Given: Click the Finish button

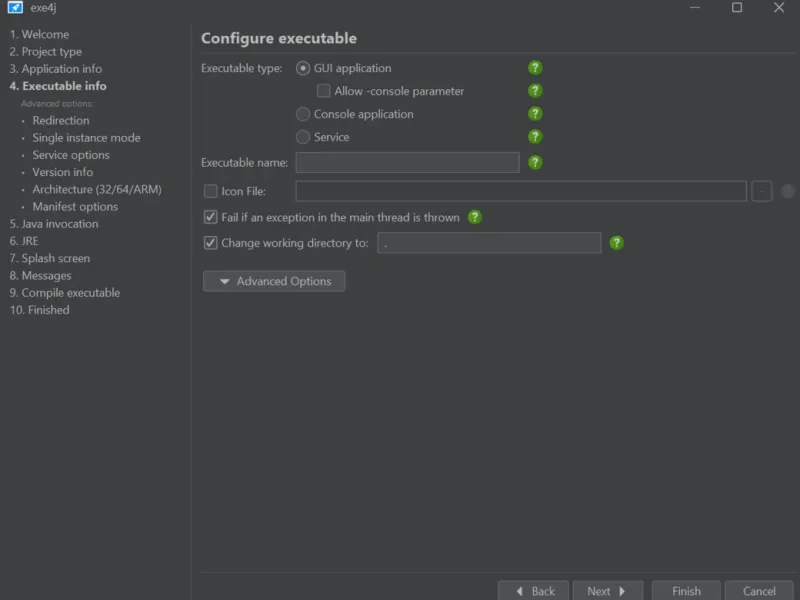Looking at the screenshot, I should 686,591.
